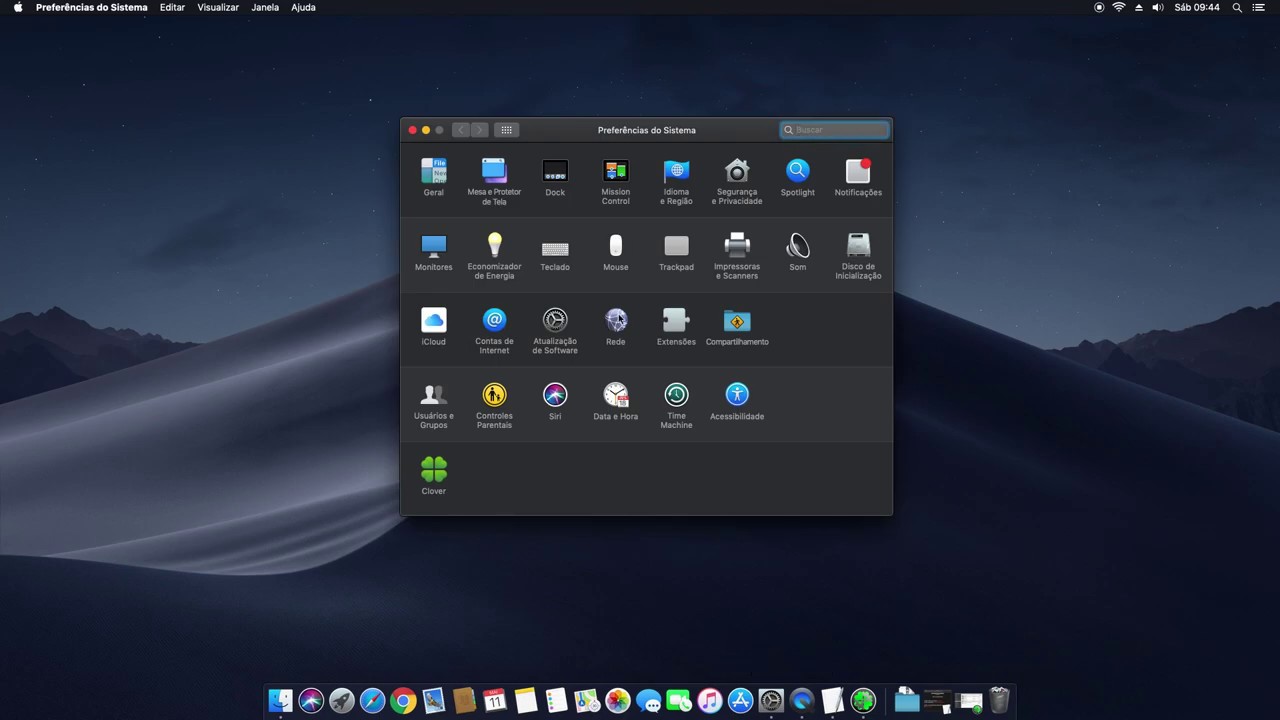Open the Acessibilidade preference pane
The width and height of the screenshot is (1280, 720).
click(x=737, y=401)
